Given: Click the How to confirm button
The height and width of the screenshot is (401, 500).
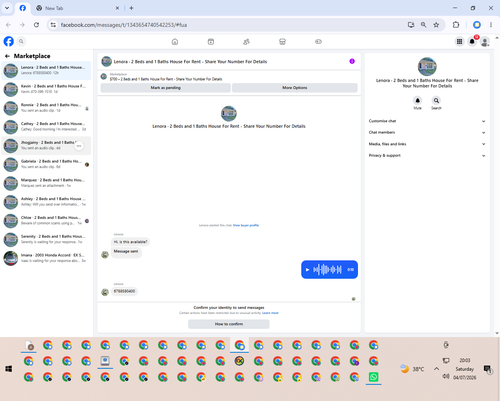Looking at the screenshot, I should (x=229, y=324).
